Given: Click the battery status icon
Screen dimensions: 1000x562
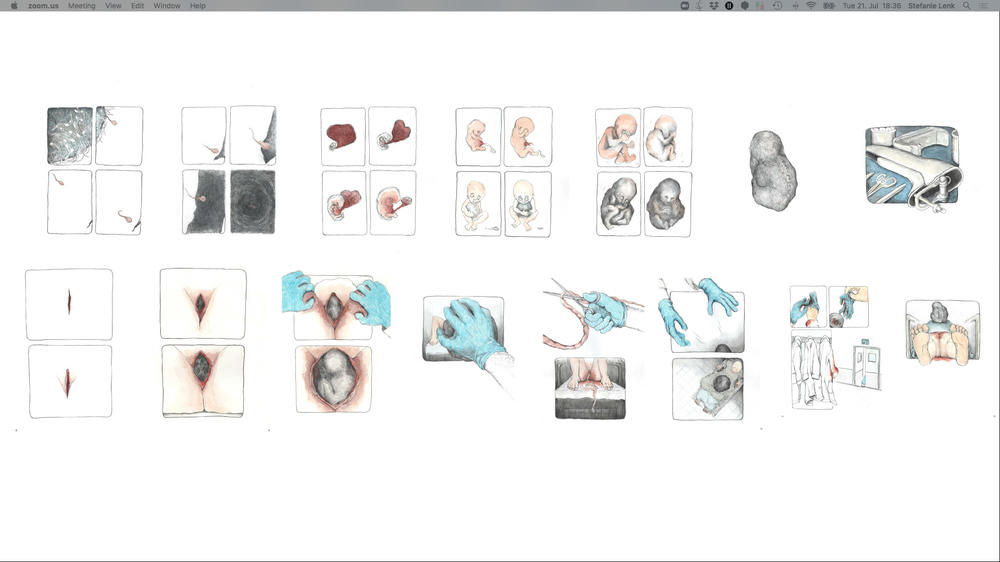Looking at the screenshot, I should [829, 6].
